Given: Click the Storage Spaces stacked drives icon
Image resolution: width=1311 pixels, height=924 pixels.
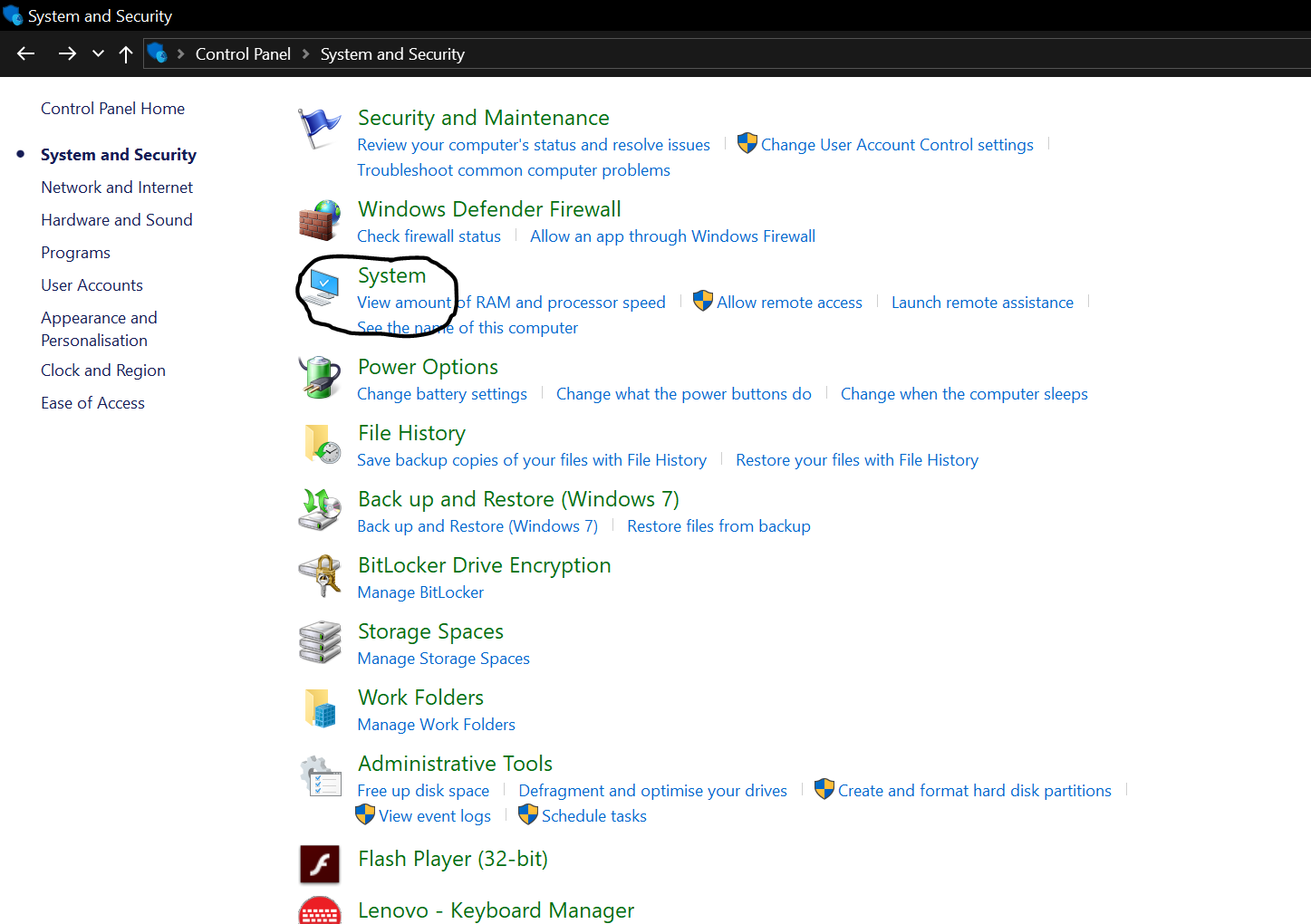Looking at the screenshot, I should click(320, 641).
